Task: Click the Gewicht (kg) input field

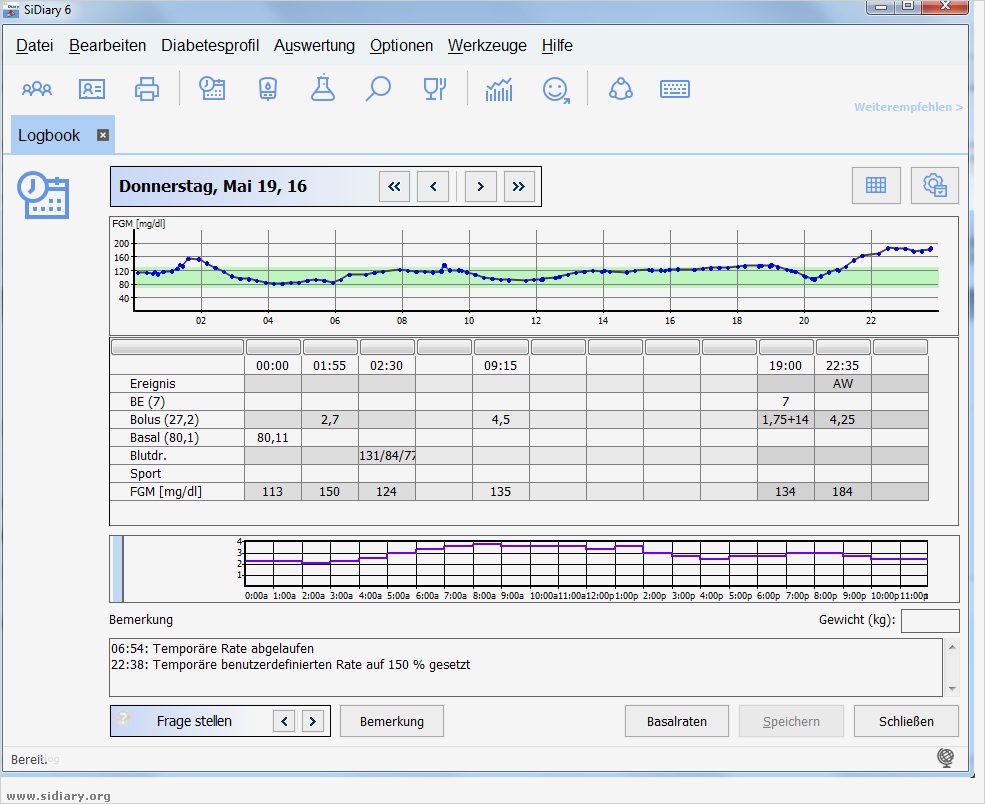Action: (929, 621)
